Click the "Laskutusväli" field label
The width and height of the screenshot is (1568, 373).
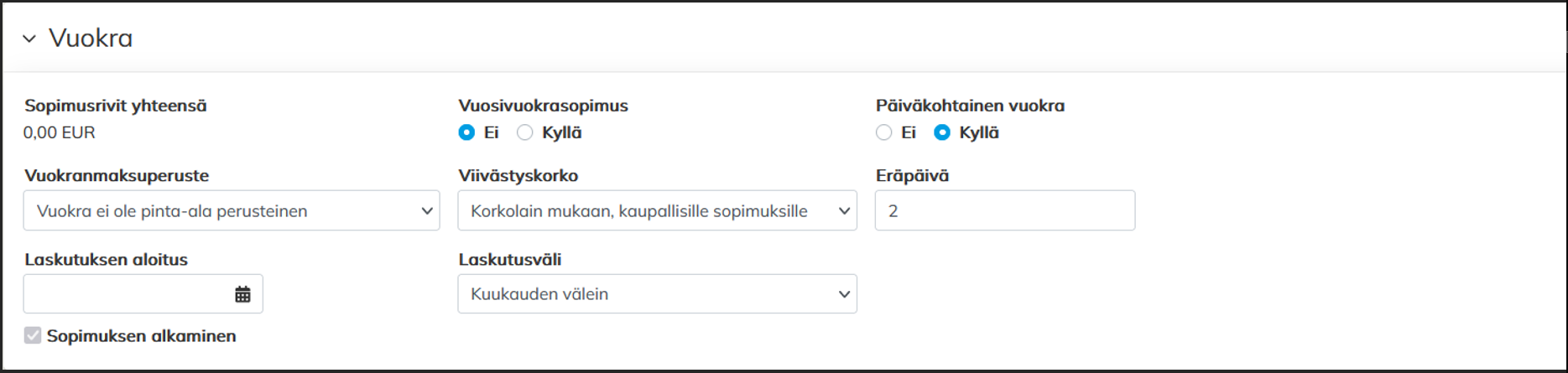(x=510, y=260)
